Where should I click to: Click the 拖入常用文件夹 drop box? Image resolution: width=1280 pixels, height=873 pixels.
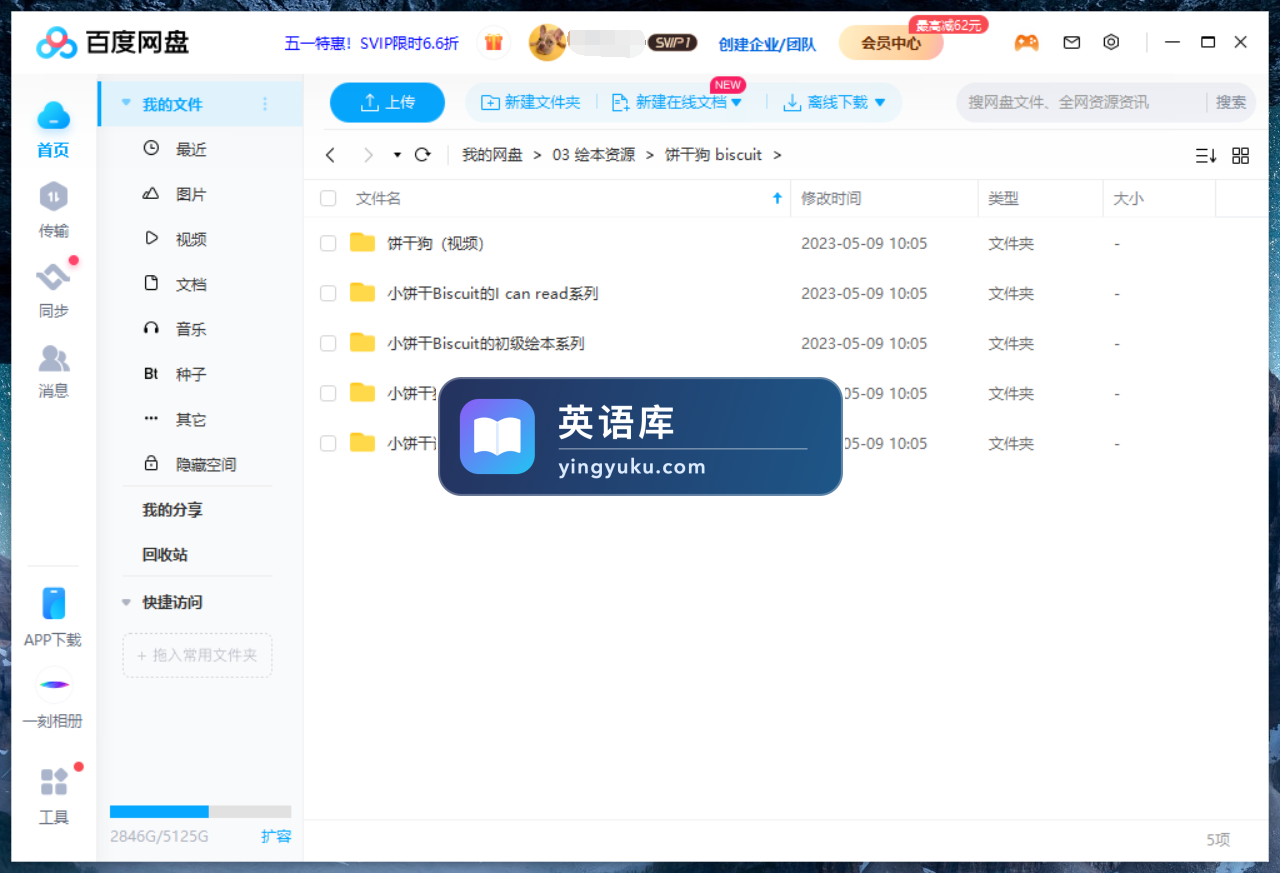(197, 655)
